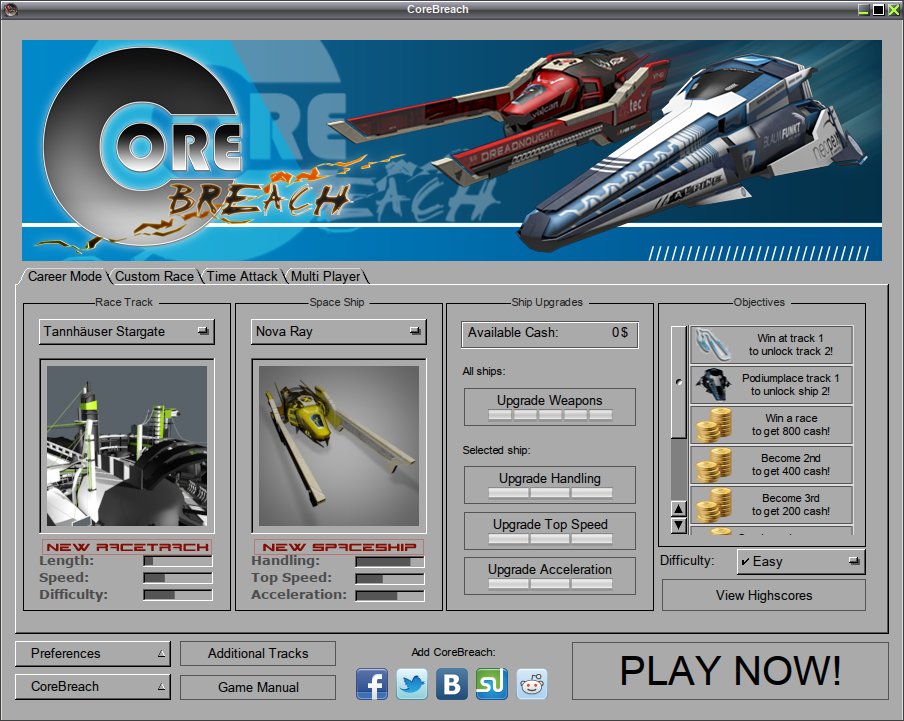Click the 'NEW RACETRACK' red label

(127, 547)
